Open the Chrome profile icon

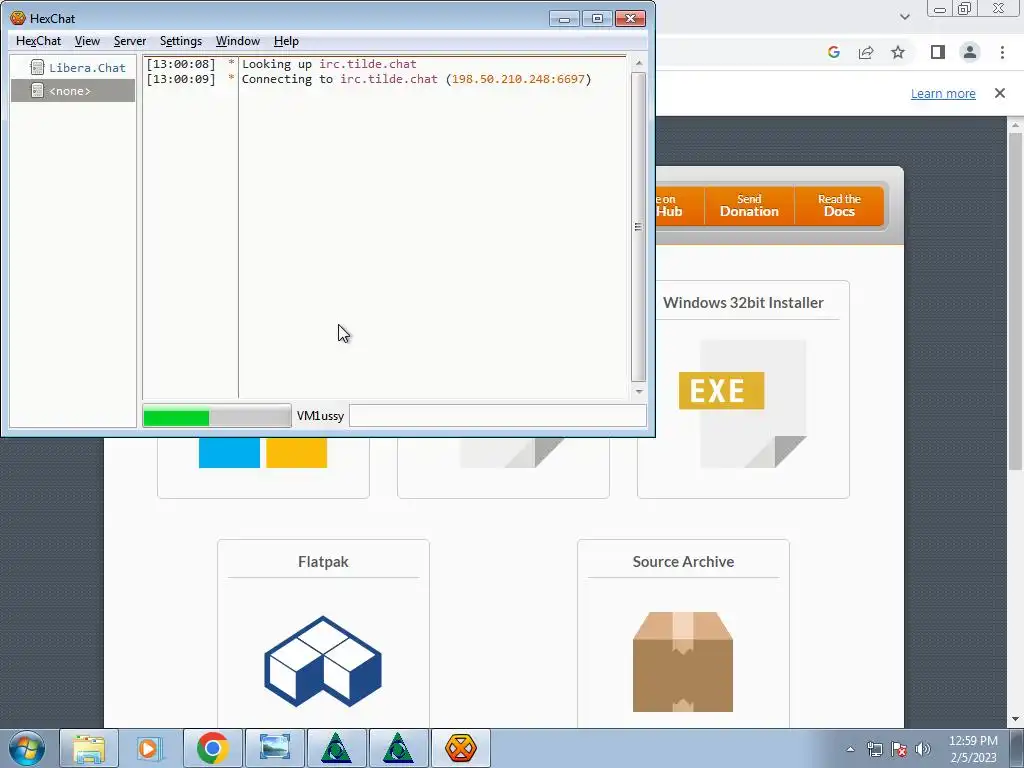(970, 52)
